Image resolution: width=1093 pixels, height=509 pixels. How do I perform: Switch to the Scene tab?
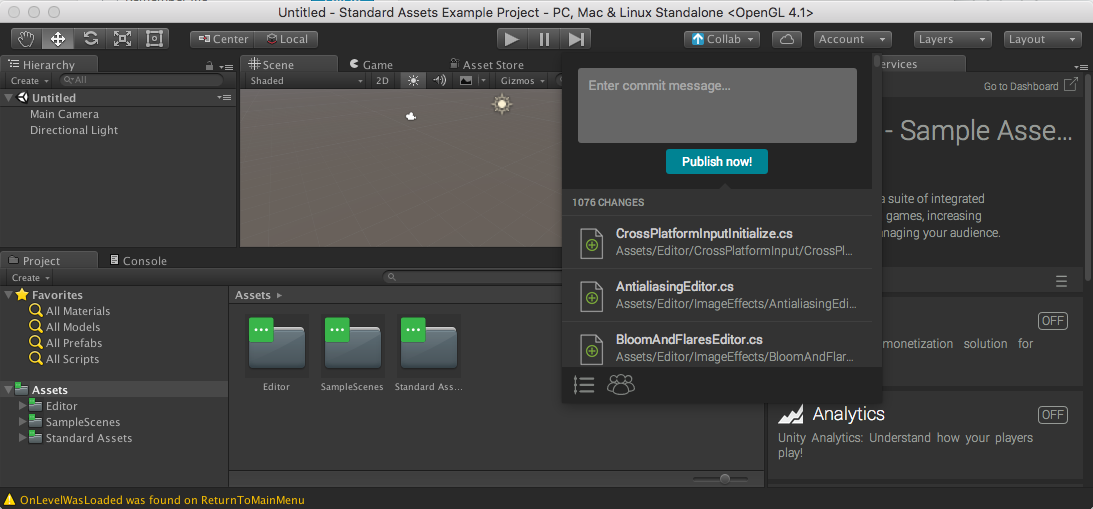(288, 65)
